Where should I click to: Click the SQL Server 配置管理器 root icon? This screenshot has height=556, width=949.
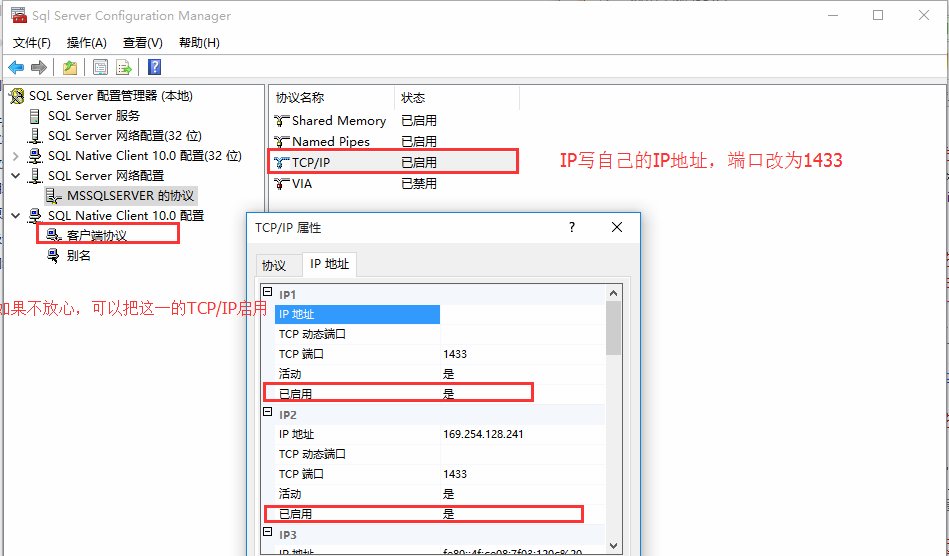pyautogui.click(x=17, y=96)
